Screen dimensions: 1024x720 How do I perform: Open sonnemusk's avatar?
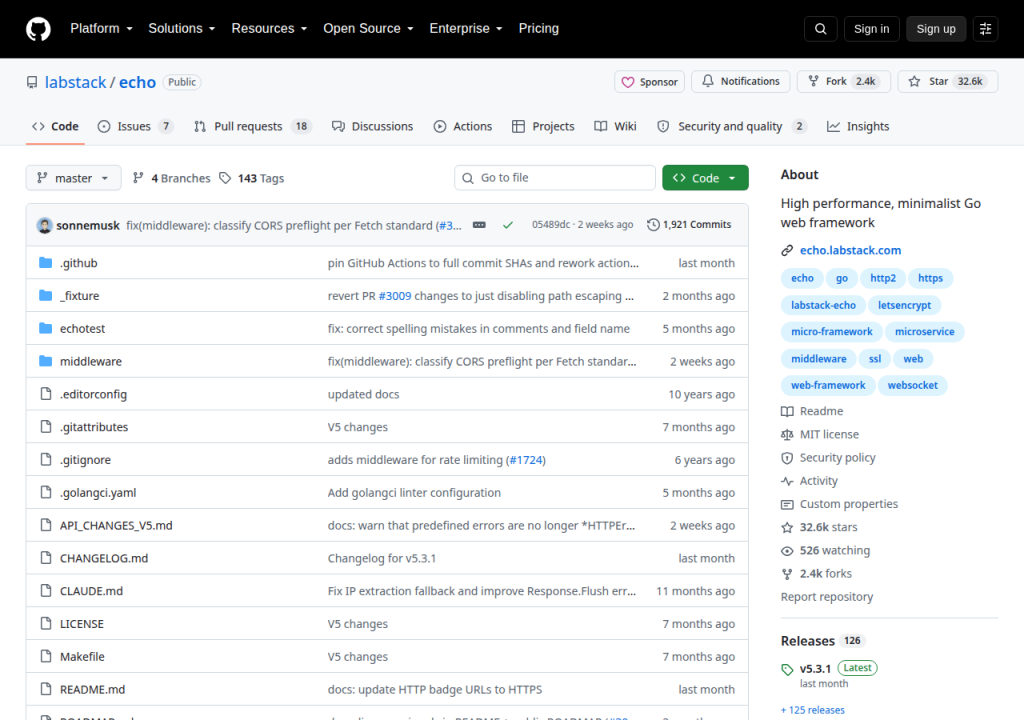coord(44,225)
